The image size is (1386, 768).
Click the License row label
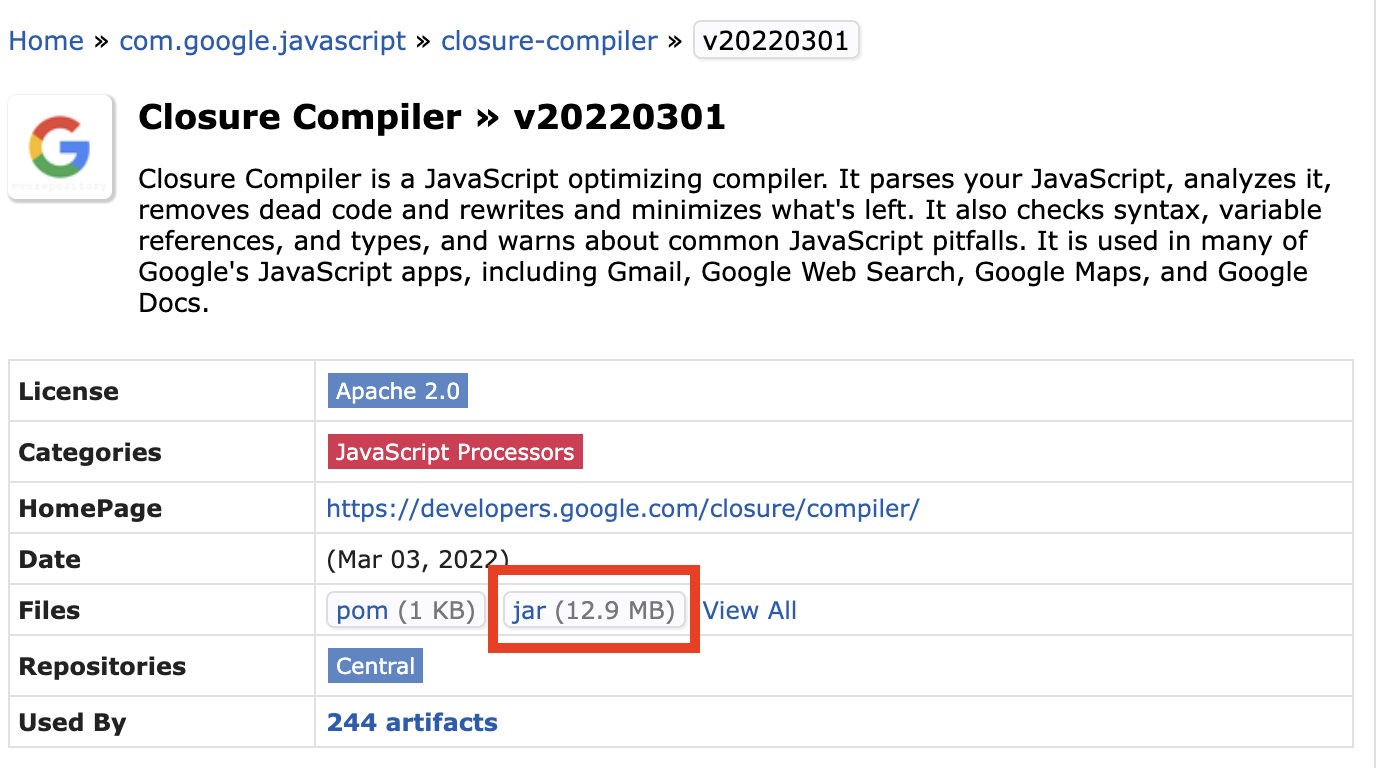(69, 391)
